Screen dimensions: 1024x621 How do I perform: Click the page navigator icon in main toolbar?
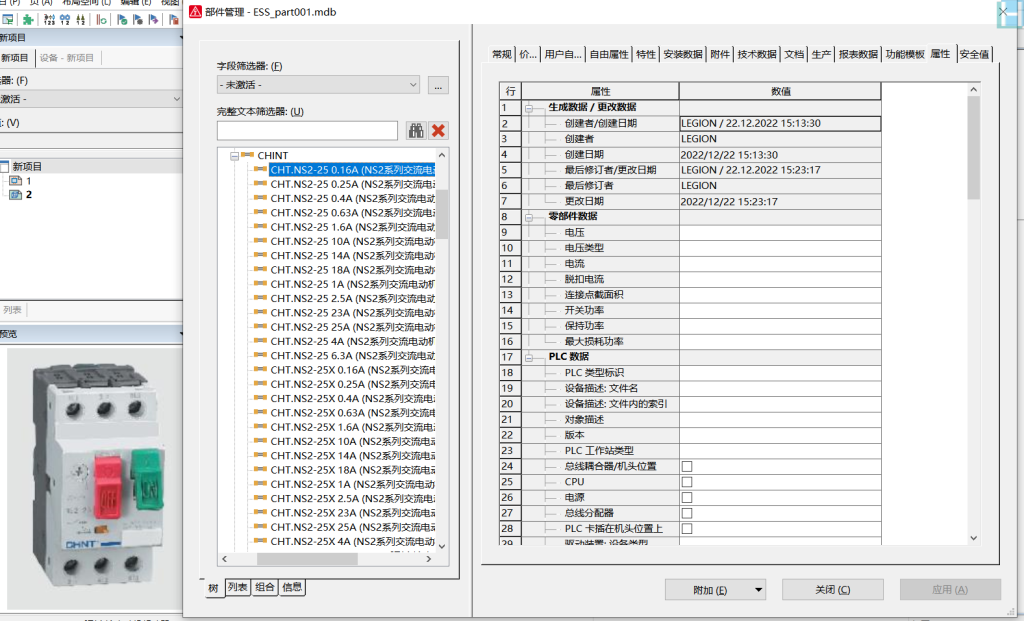(8, 20)
